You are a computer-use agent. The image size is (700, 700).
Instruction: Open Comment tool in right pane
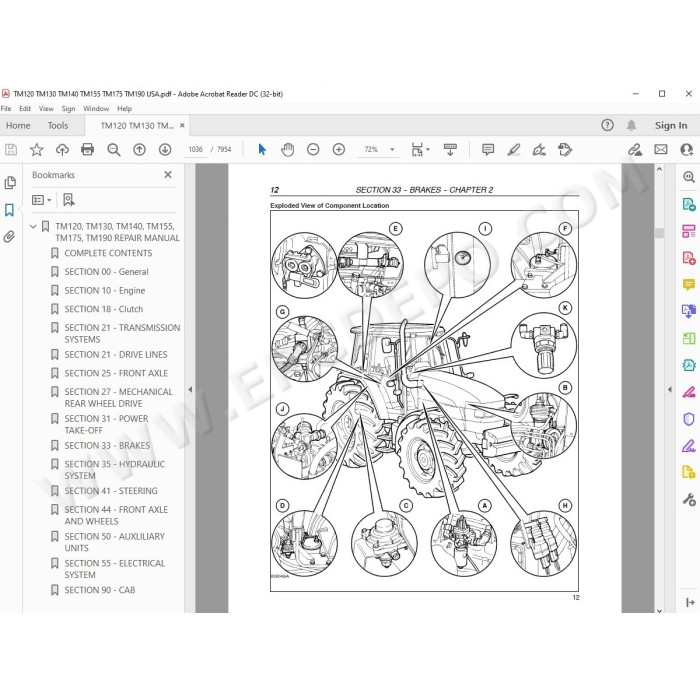(x=689, y=284)
